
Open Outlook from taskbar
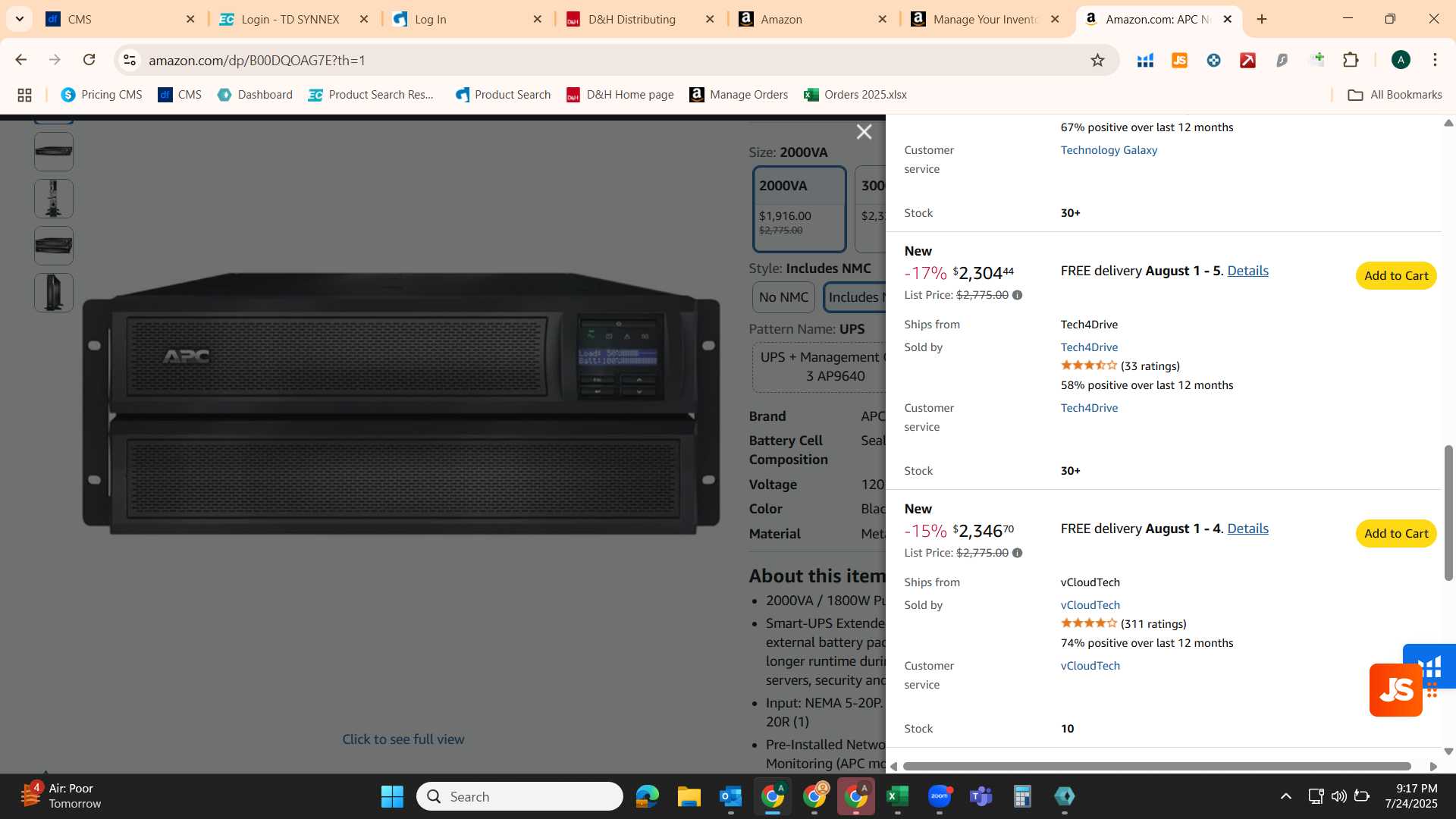(x=730, y=796)
